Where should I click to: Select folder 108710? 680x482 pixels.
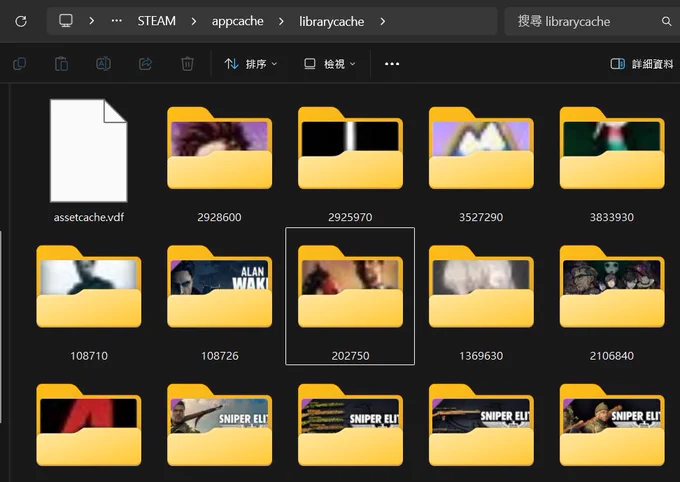(x=88, y=286)
